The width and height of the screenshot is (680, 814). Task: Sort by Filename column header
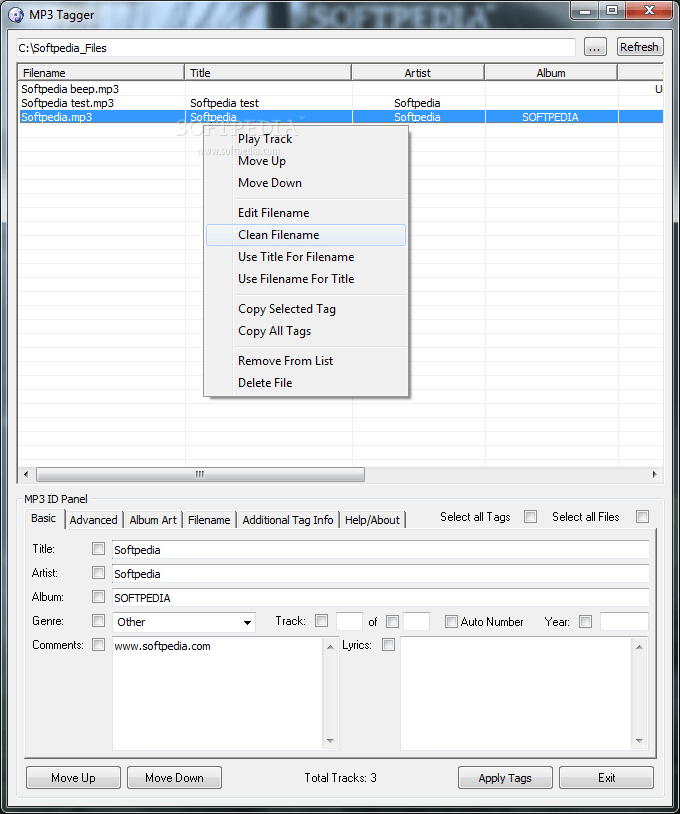(x=101, y=73)
